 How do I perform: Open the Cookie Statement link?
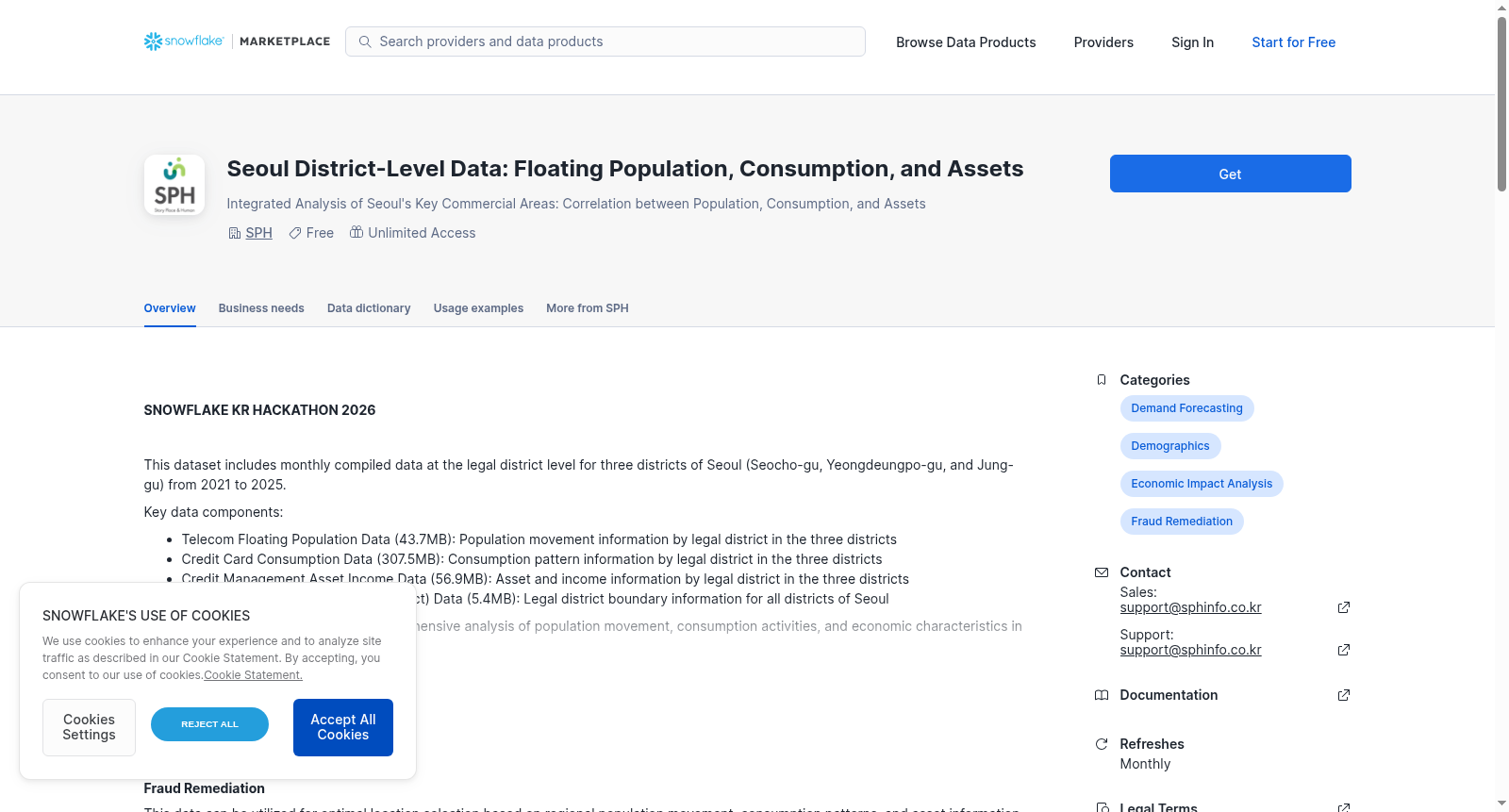point(254,675)
